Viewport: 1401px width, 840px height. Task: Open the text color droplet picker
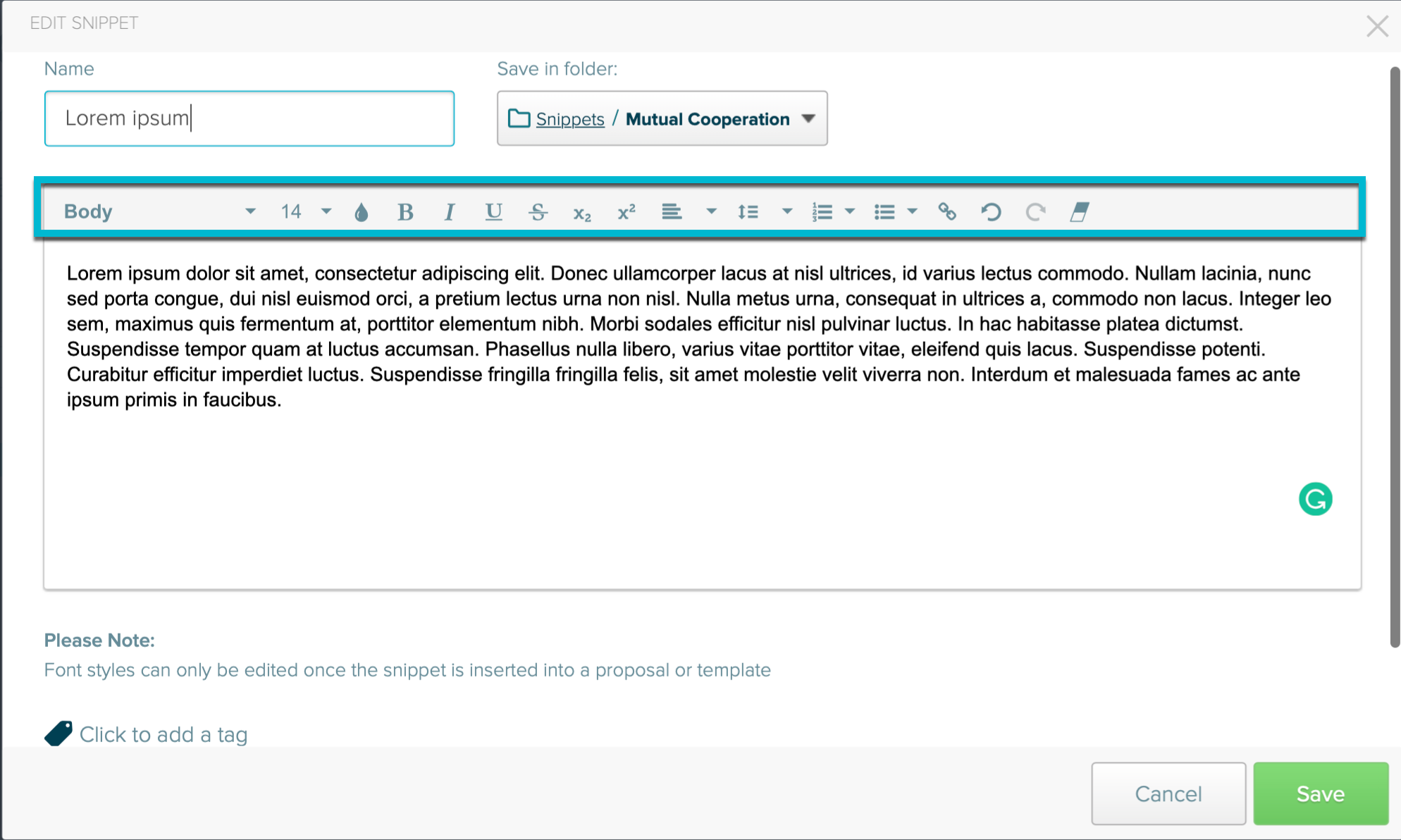(x=362, y=212)
